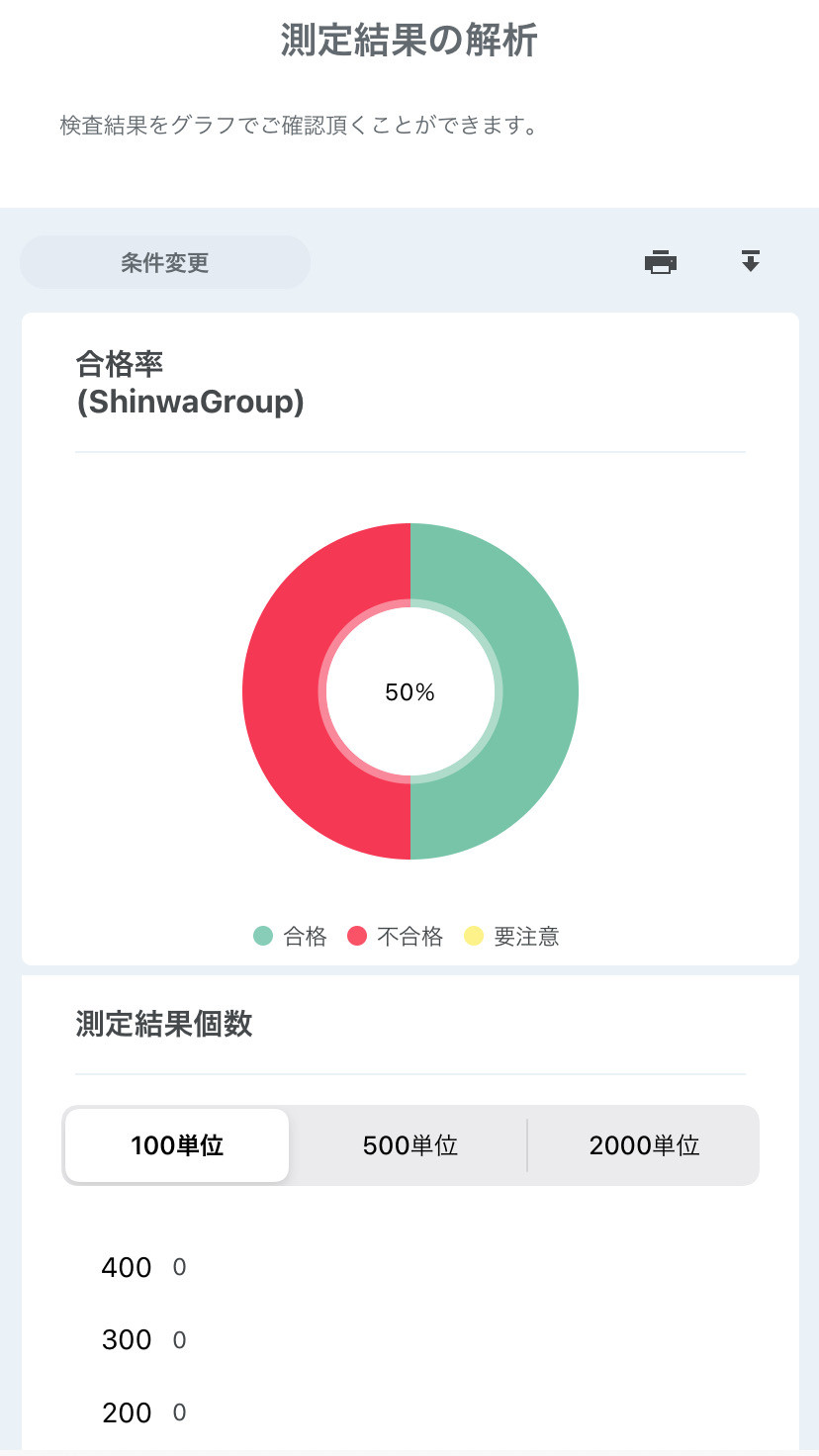Viewport: 819px width, 1456px height.
Task: Click the yellow 要注意 legend dot
Action: coord(474,936)
